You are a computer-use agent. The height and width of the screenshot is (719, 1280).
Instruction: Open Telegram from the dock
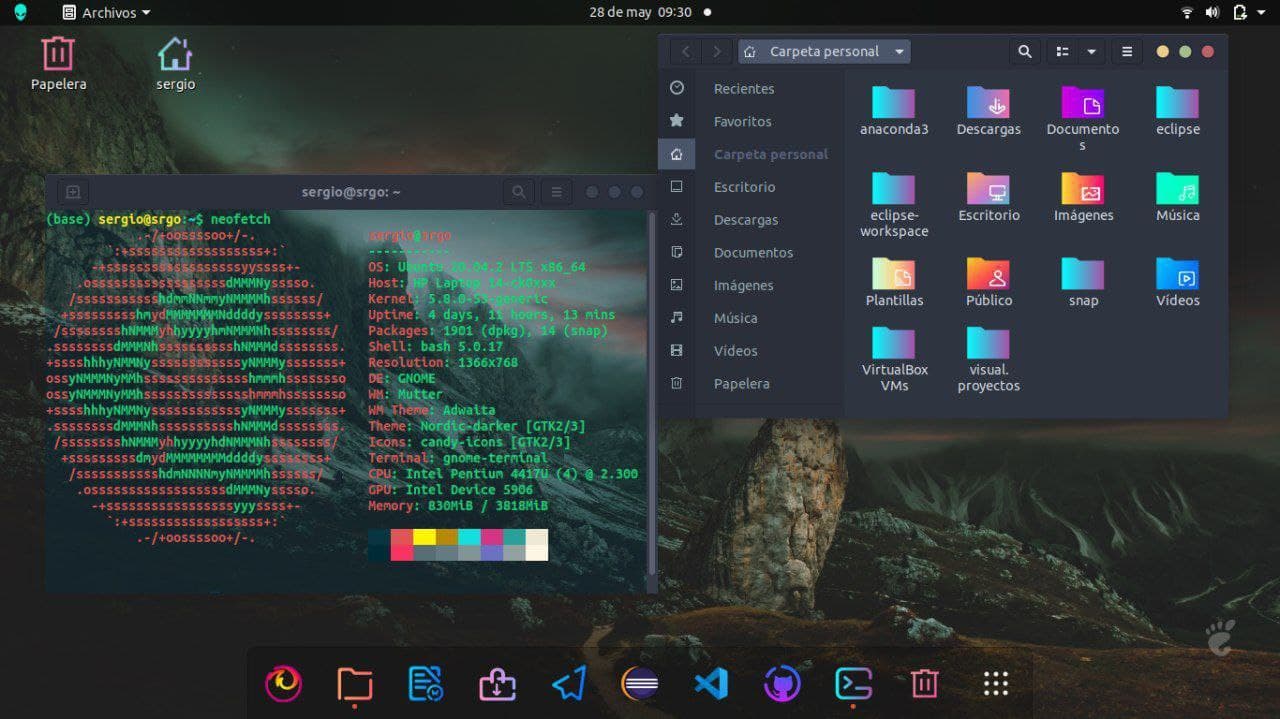[x=568, y=684]
